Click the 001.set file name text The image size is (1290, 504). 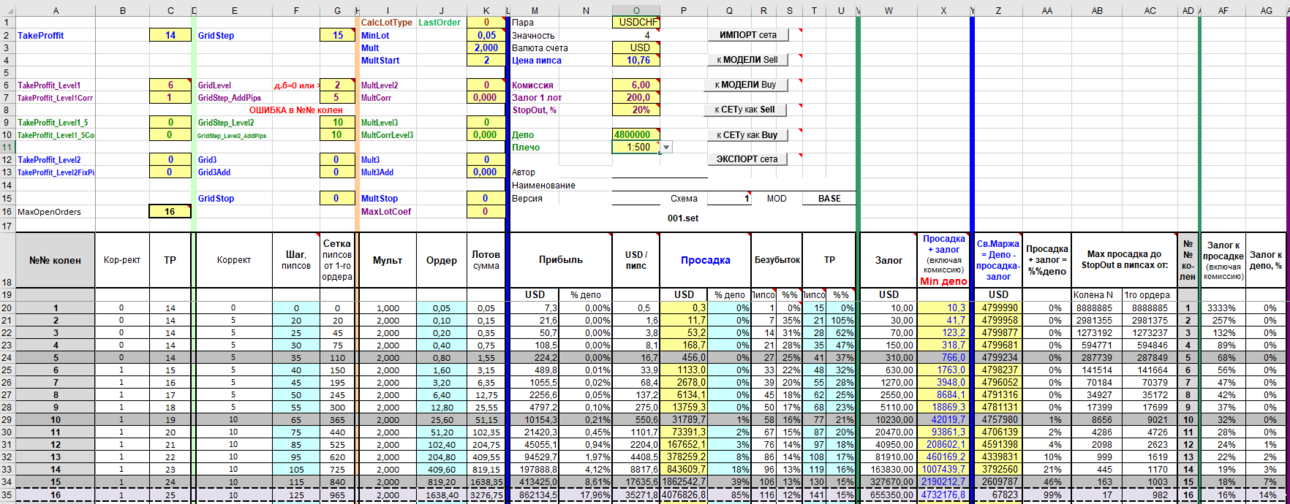[x=682, y=218]
